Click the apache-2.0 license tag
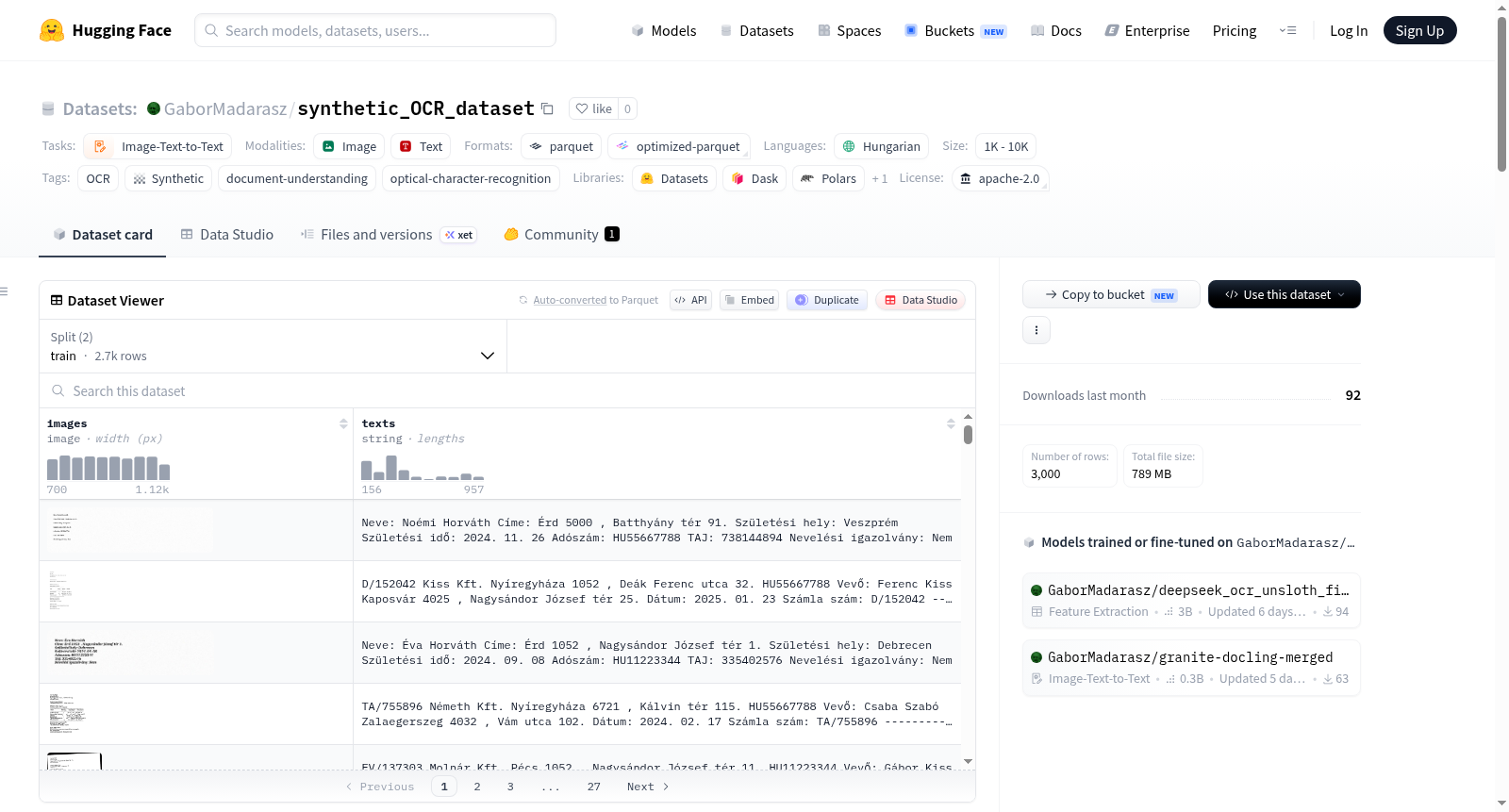This screenshot has height=812, width=1509. pyautogui.click(x=1001, y=178)
